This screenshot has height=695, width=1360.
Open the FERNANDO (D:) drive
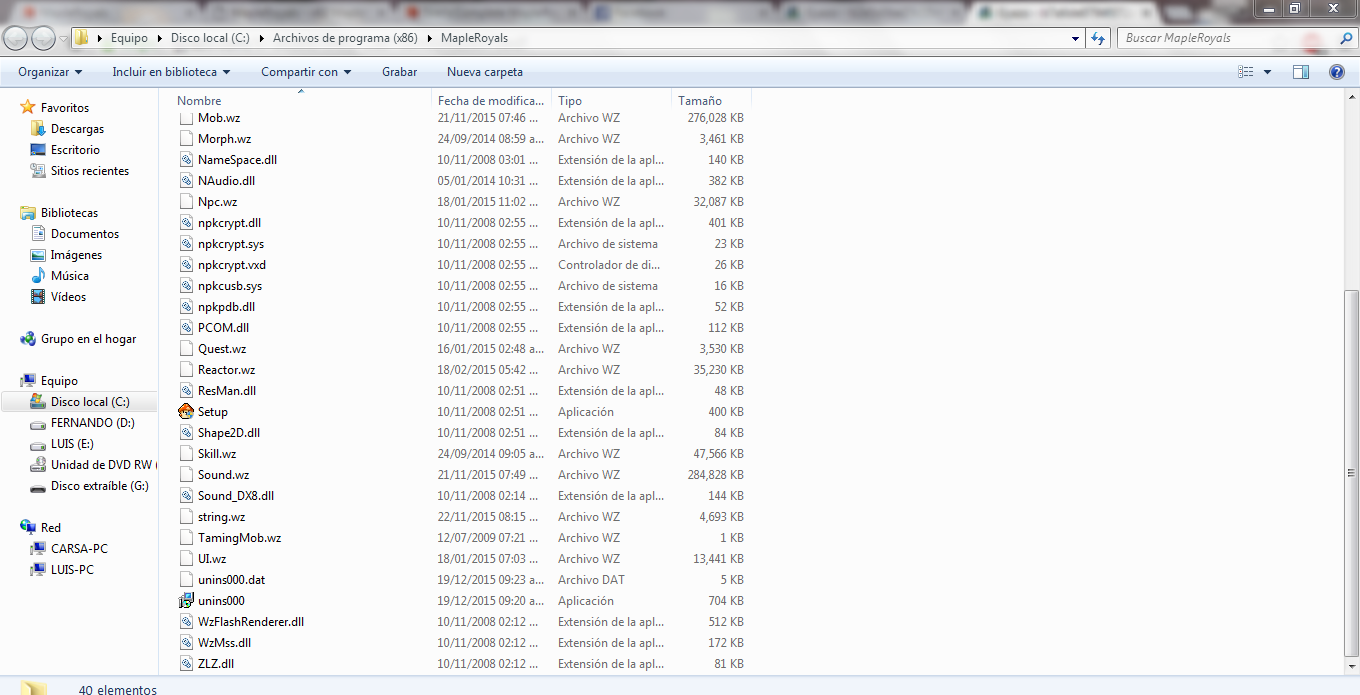tap(92, 423)
